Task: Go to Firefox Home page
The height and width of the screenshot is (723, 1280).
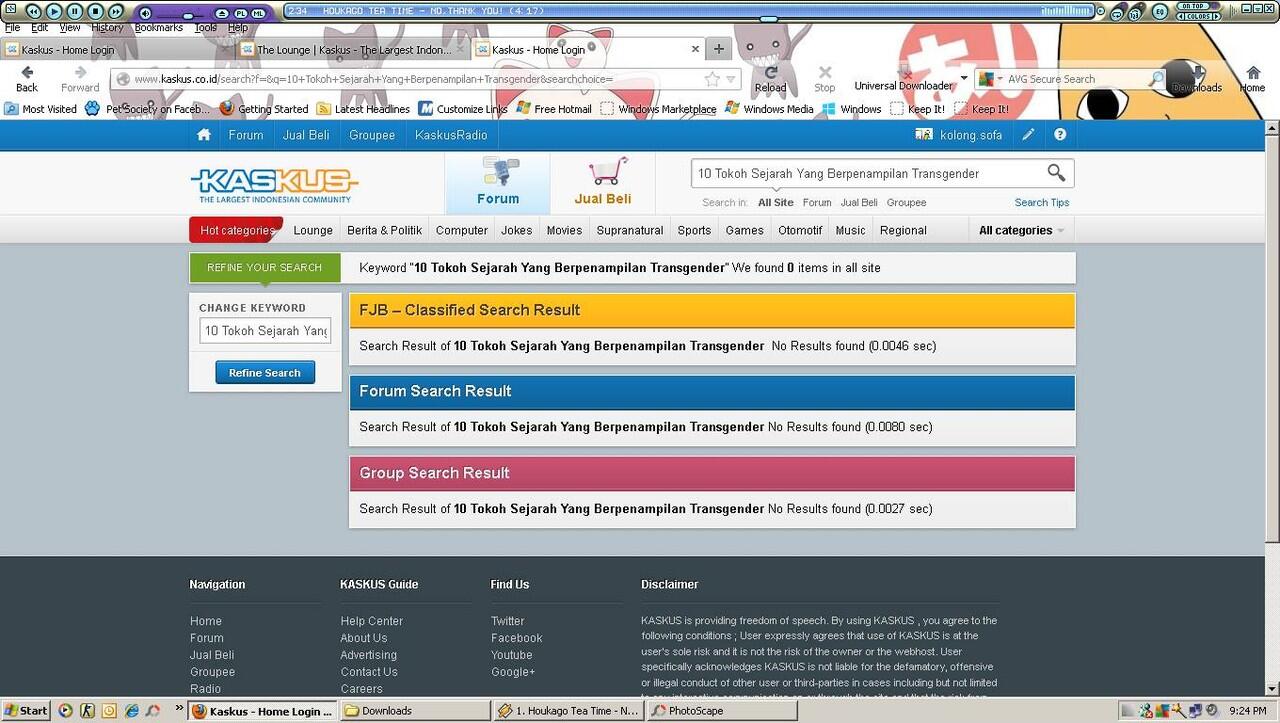Action: pyautogui.click(x=1252, y=79)
